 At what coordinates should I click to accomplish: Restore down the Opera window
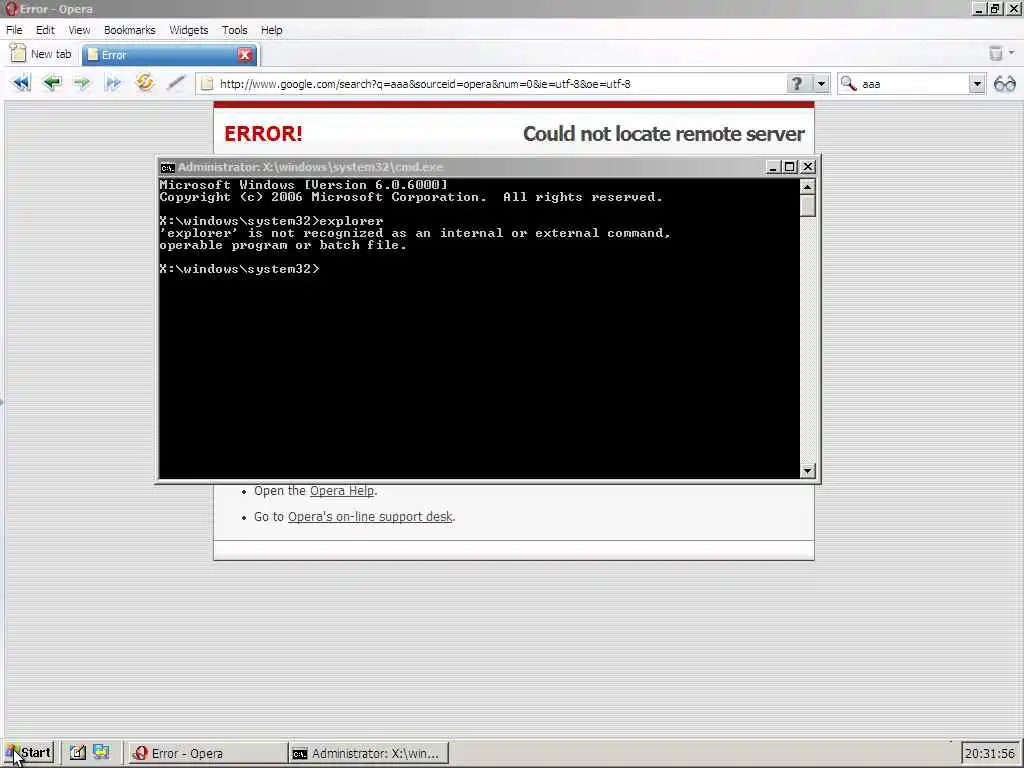click(x=995, y=9)
